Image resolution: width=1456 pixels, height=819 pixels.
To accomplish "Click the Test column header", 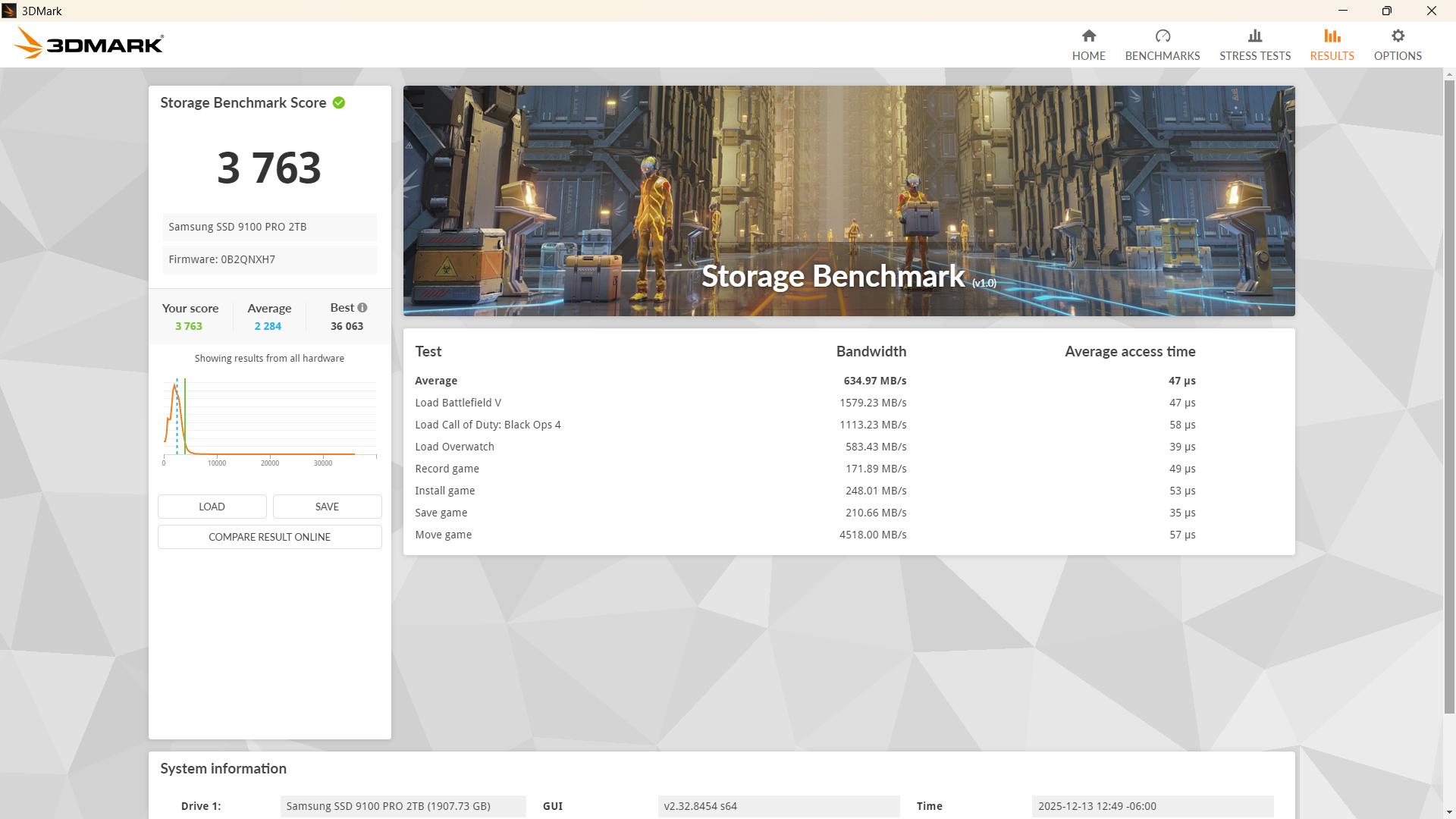I will [x=428, y=352].
